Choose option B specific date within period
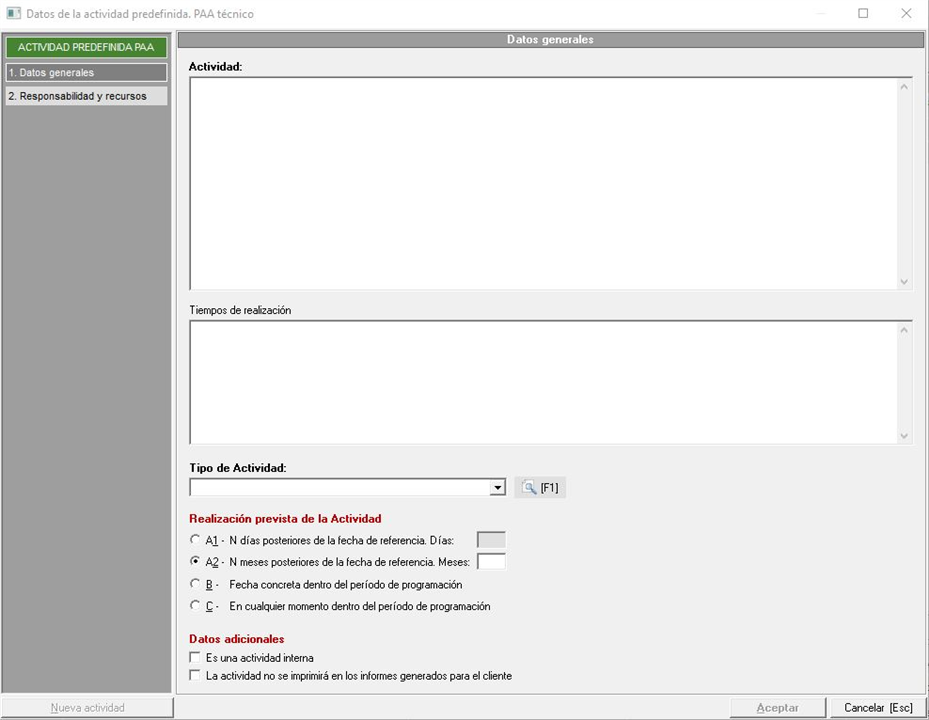Image resolution: width=929 pixels, height=720 pixels. pos(195,584)
